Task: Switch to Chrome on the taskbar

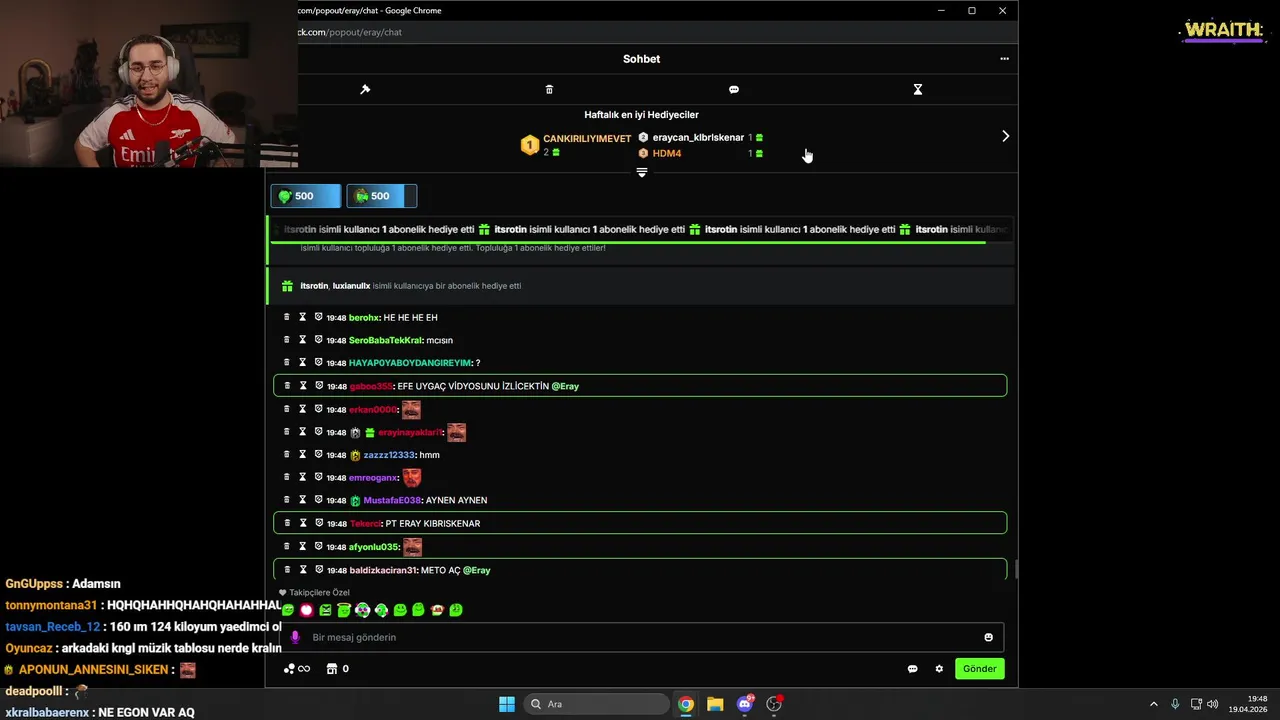Action: 686,704
